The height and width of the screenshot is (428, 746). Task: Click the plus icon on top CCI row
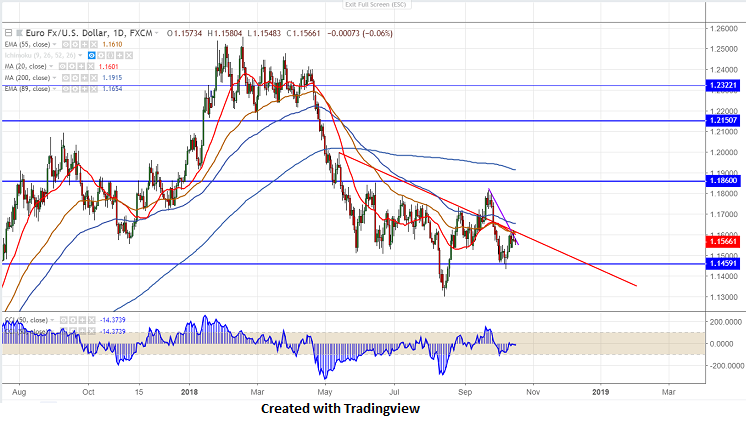click(x=82, y=320)
